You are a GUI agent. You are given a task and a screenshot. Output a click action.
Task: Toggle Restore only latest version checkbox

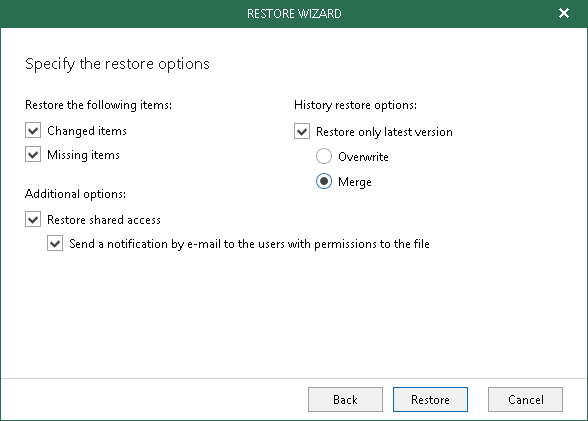pyautogui.click(x=302, y=132)
